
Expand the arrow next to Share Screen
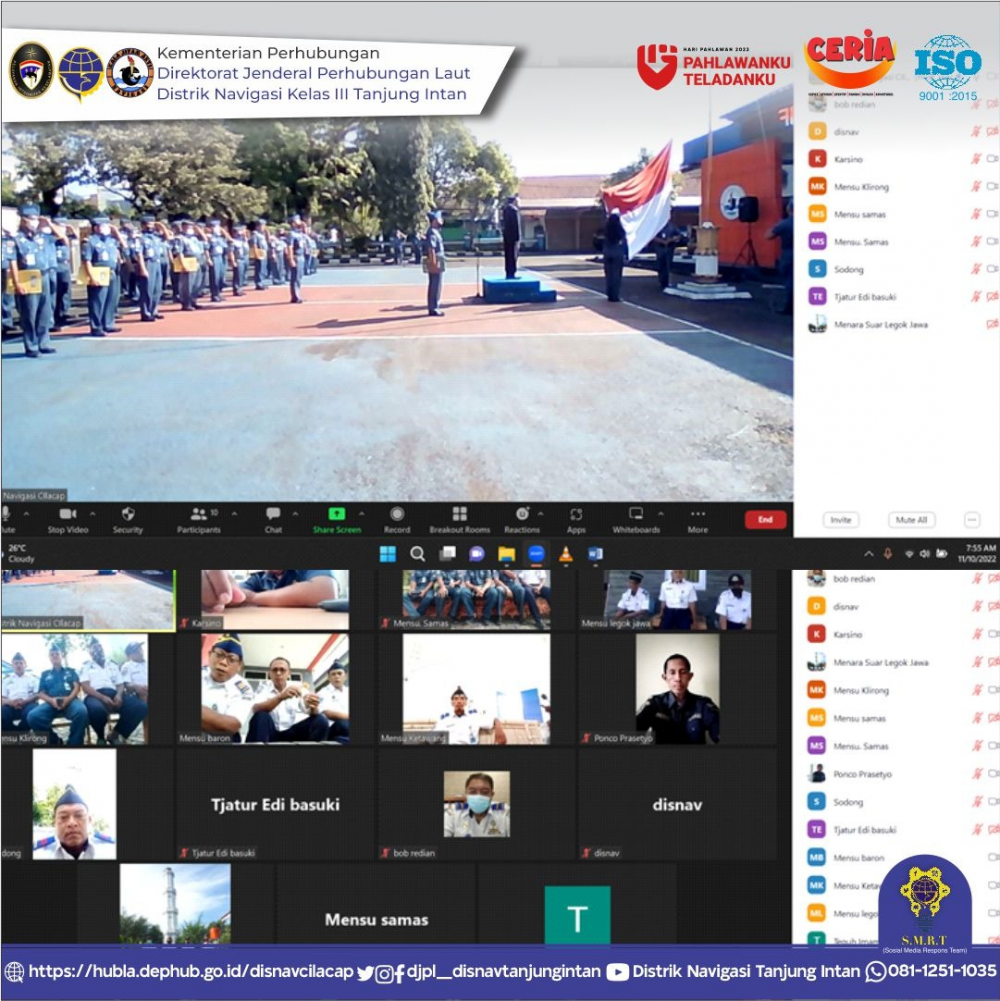361,513
